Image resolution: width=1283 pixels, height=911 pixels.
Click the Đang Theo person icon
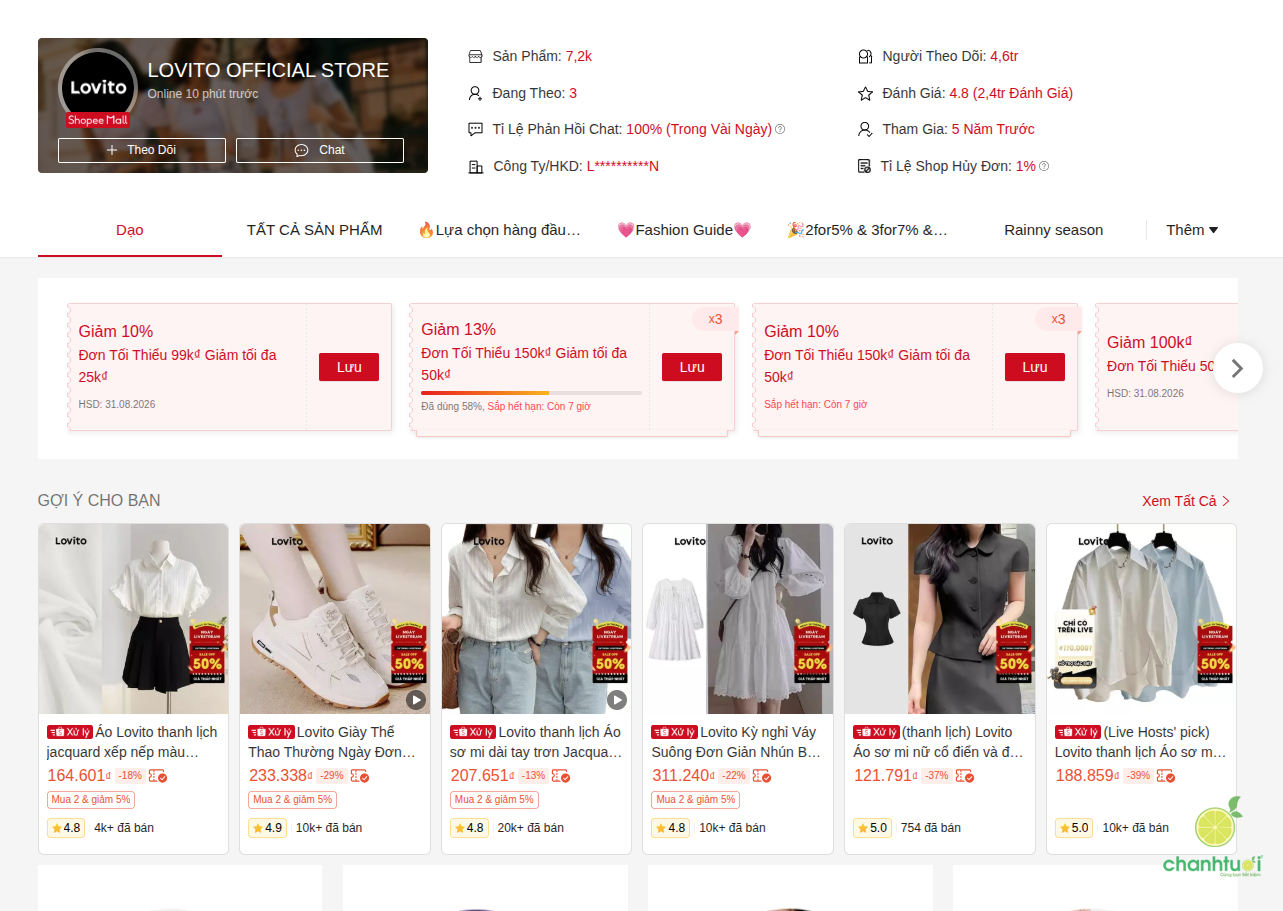pos(475,93)
